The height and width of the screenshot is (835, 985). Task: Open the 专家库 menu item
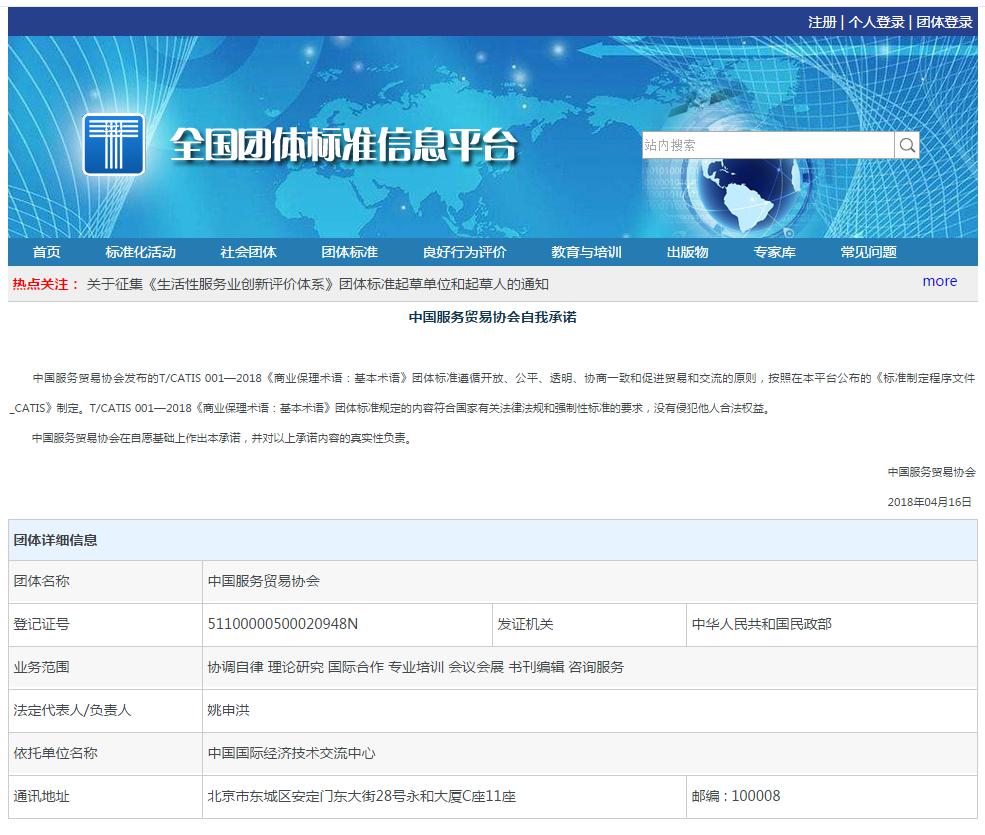click(775, 252)
